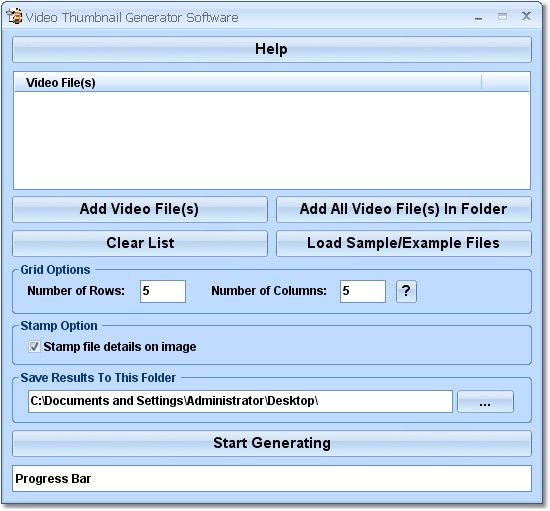Click the save folder path field

tap(240, 402)
